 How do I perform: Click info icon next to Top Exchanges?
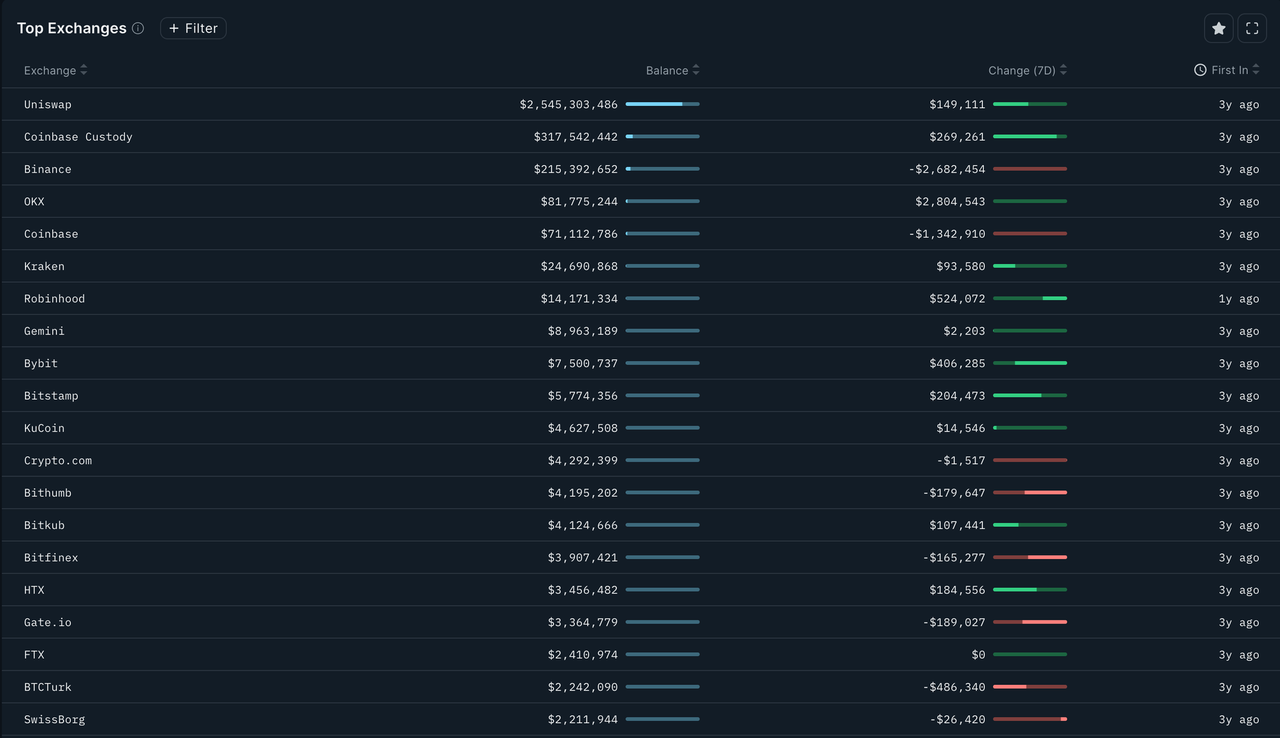pos(138,29)
